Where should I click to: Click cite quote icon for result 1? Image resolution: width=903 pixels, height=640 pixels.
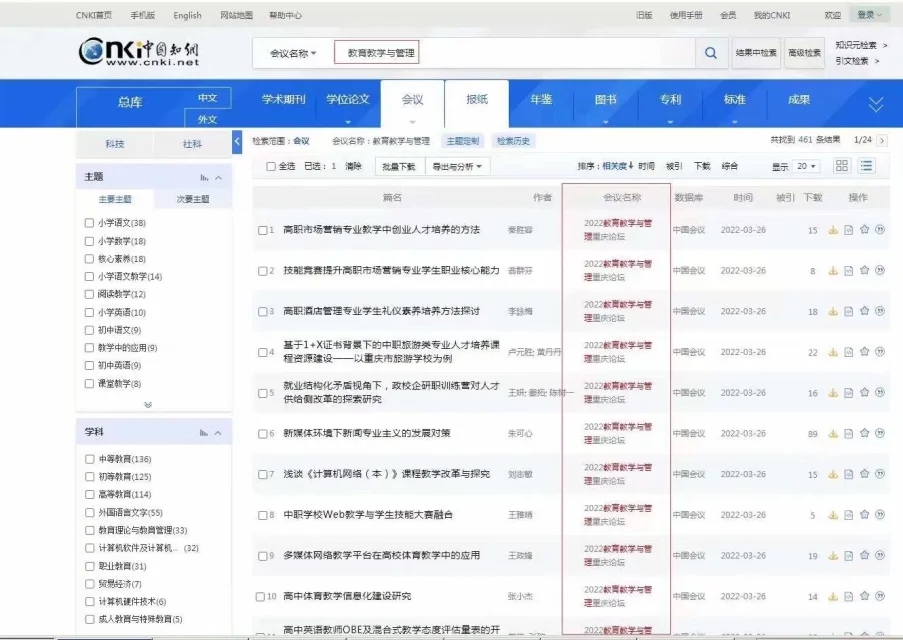click(880, 229)
